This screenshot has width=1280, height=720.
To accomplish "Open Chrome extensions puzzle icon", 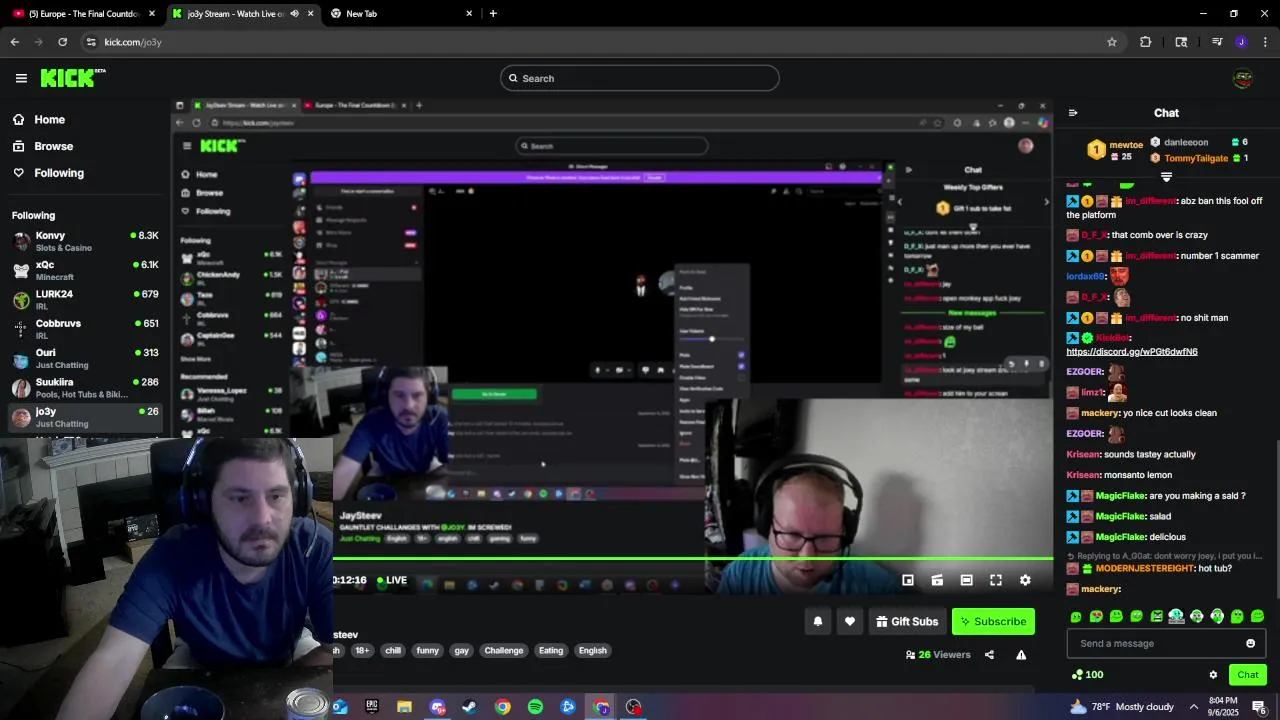I will pos(1146,42).
